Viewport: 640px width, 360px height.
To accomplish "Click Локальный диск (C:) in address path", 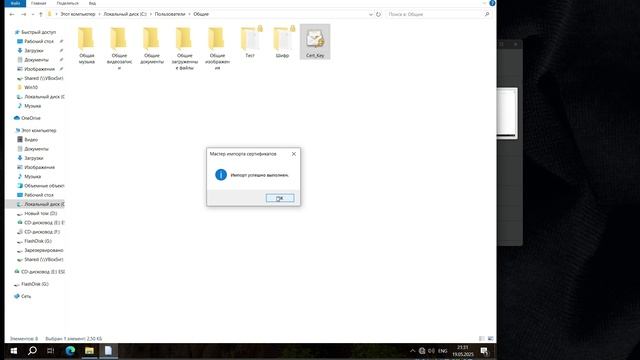I will 125,14.
